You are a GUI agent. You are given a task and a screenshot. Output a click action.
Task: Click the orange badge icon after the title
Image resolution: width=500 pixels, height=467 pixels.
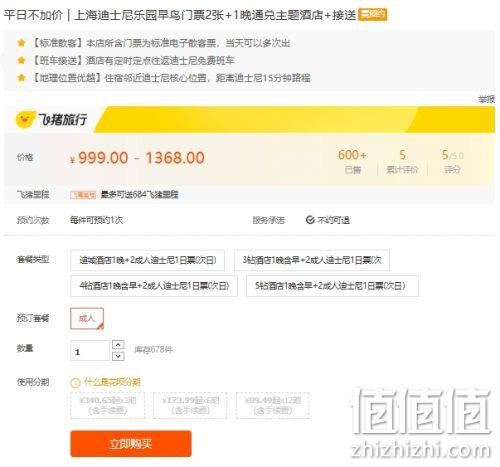(373, 14)
